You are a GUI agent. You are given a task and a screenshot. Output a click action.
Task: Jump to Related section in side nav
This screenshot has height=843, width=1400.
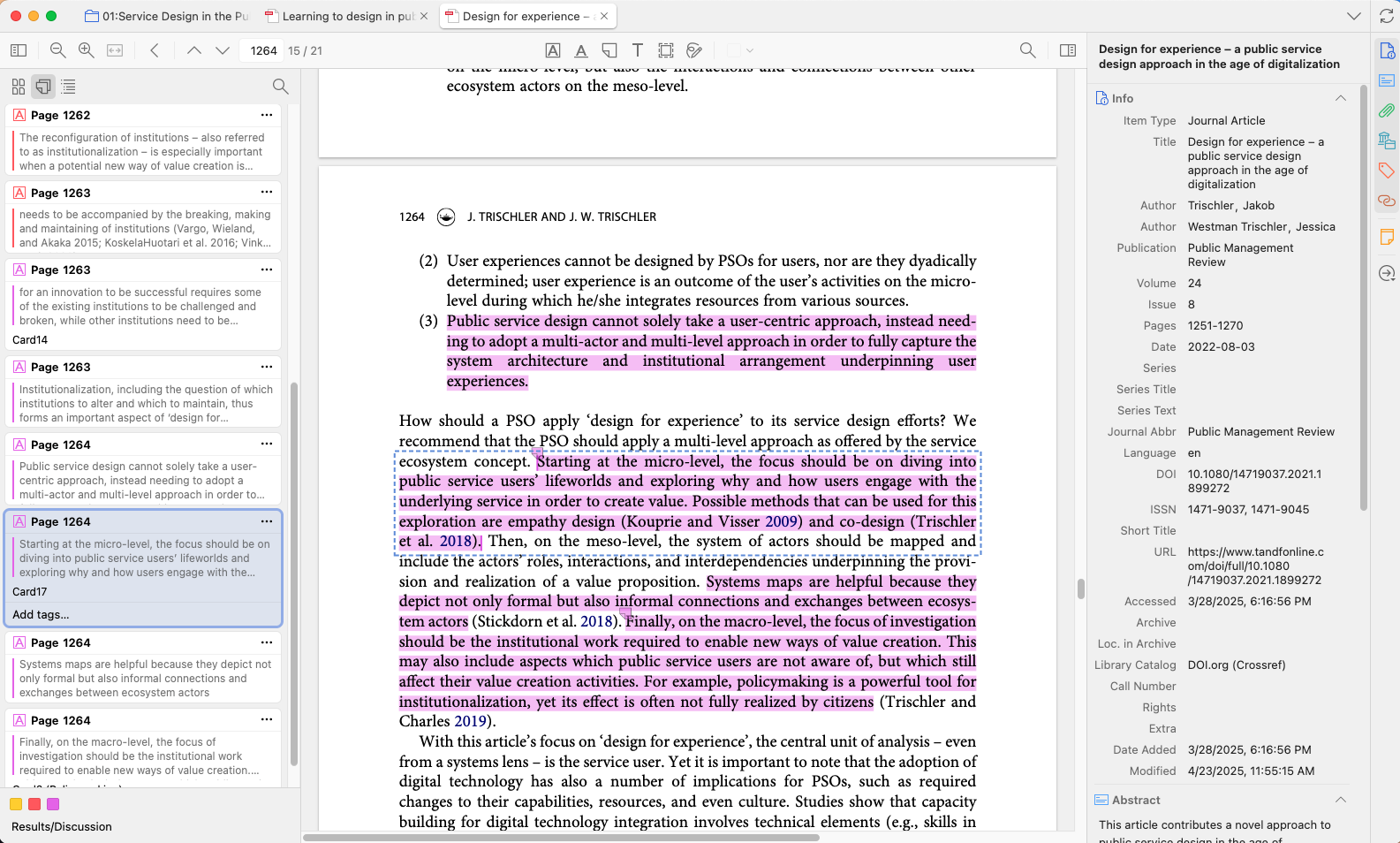[x=1387, y=201]
